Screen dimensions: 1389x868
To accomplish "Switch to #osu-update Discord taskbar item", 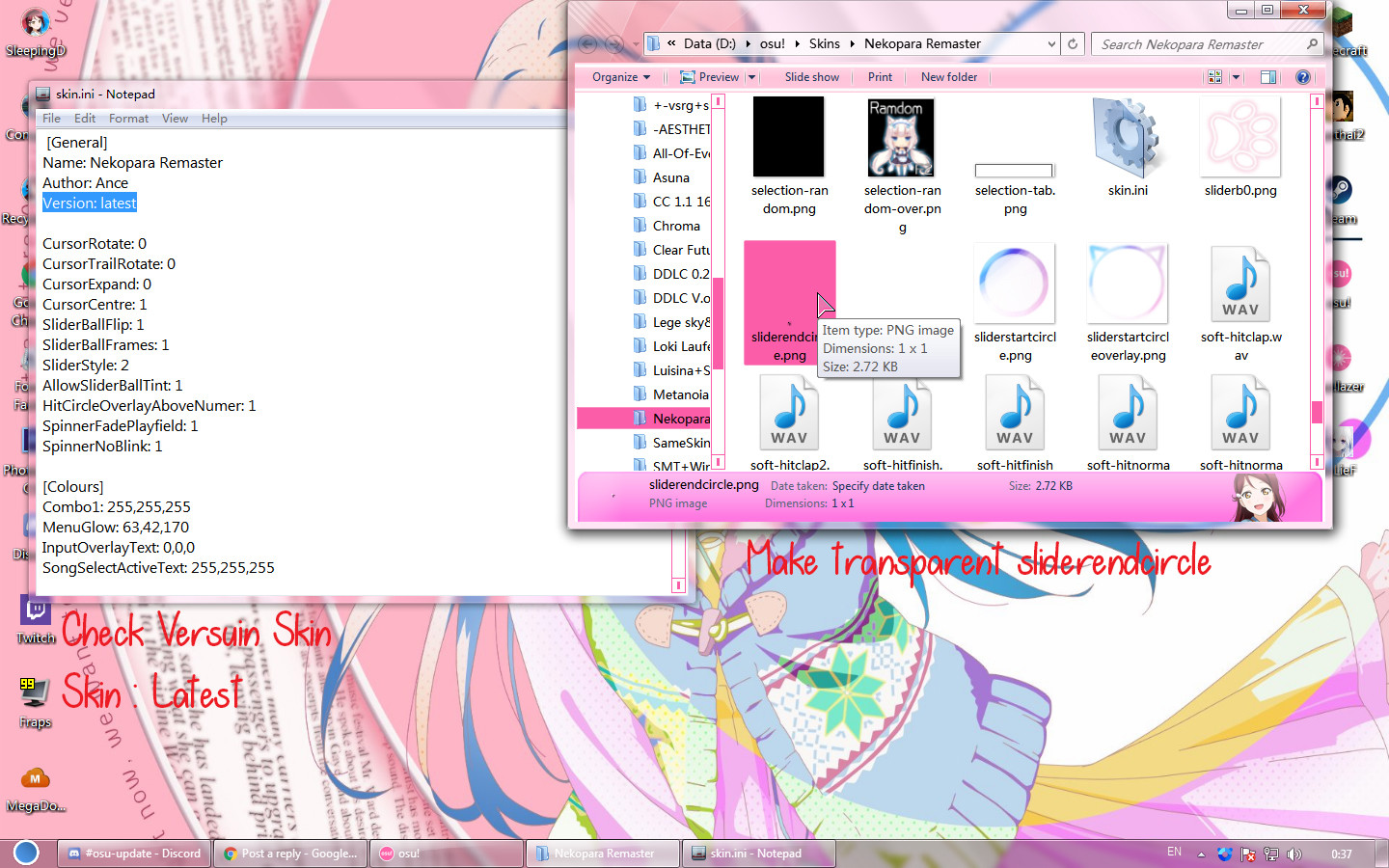I will [135, 854].
